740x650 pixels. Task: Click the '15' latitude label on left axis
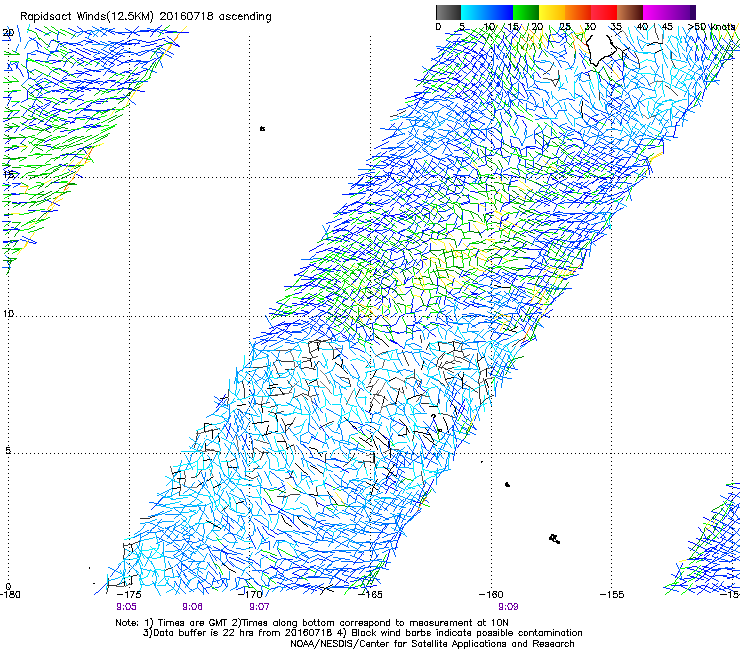[x=8, y=174]
